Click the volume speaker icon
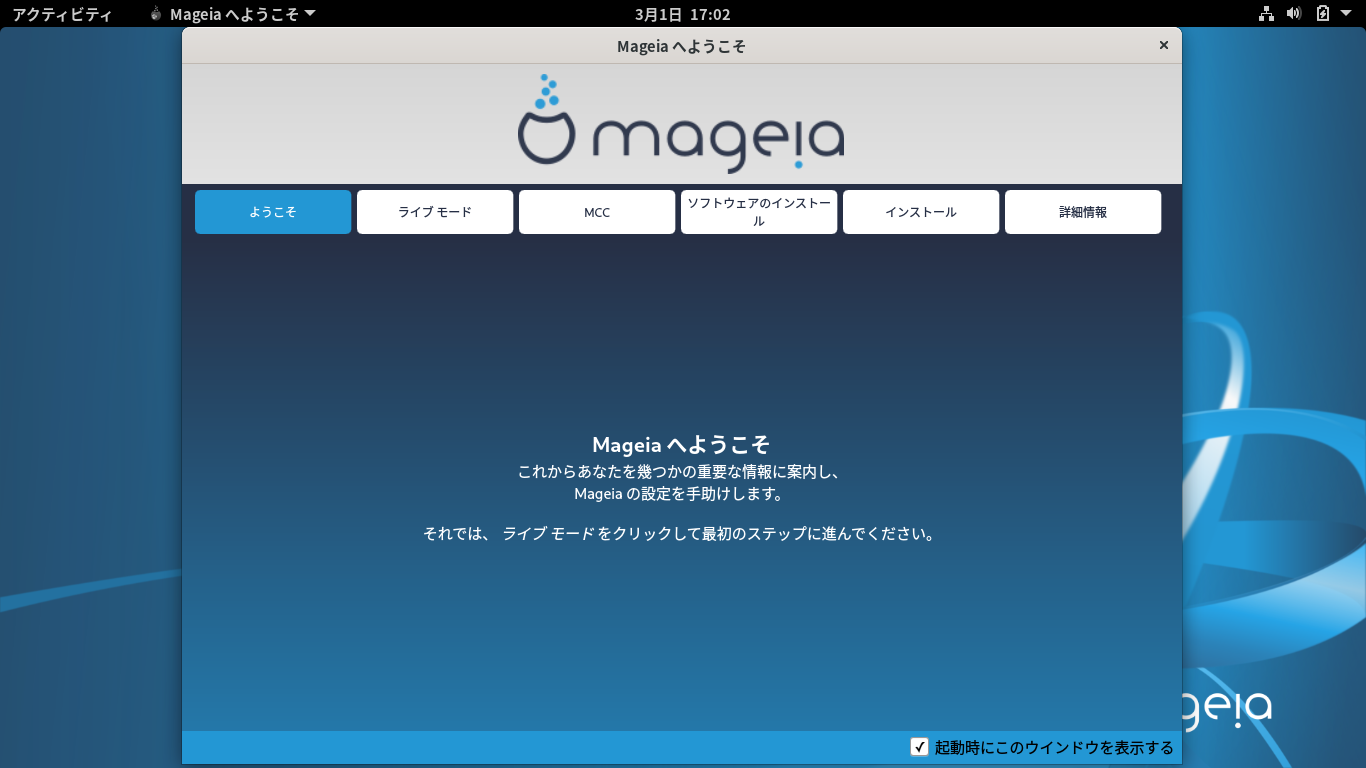The width and height of the screenshot is (1366, 768). pyautogui.click(x=1294, y=14)
